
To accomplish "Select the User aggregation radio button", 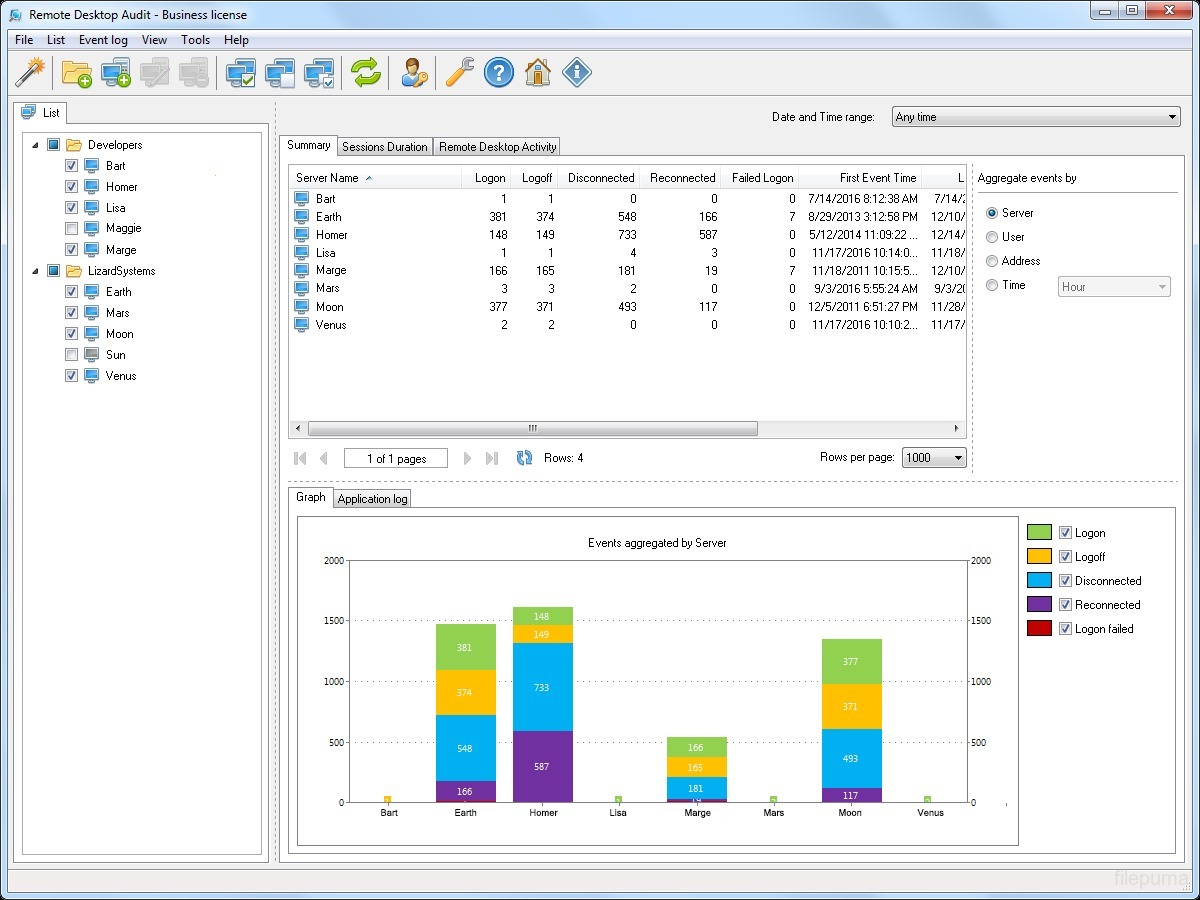I will 992,237.
